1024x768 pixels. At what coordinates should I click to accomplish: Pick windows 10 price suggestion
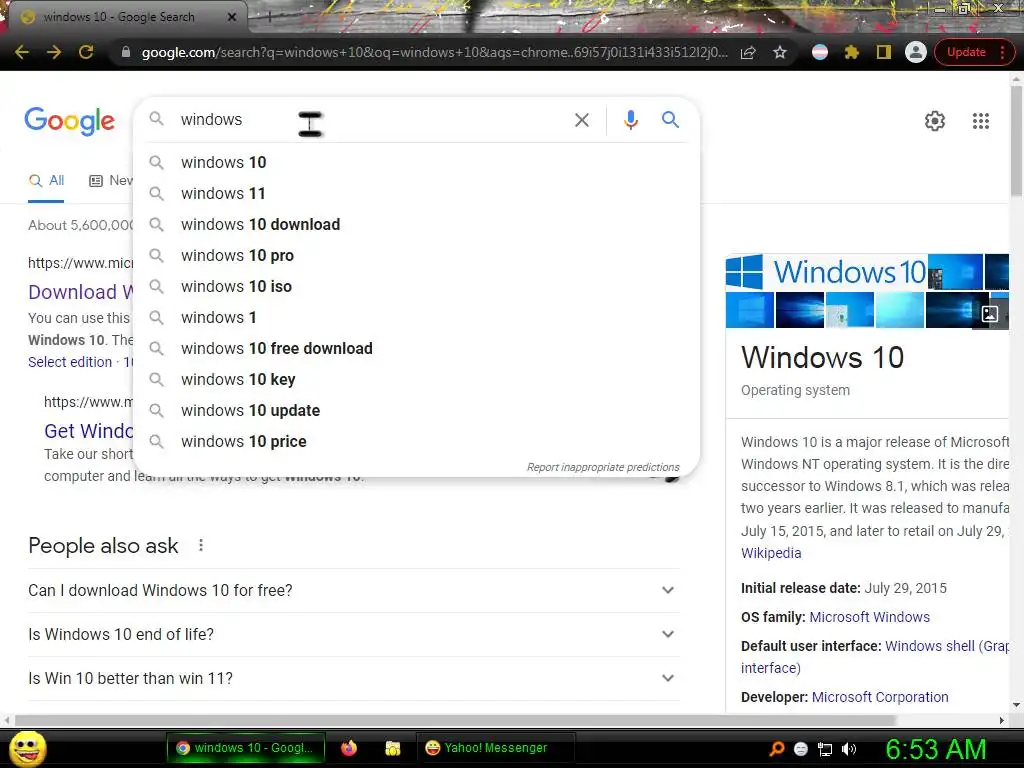pyautogui.click(x=416, y=441)
